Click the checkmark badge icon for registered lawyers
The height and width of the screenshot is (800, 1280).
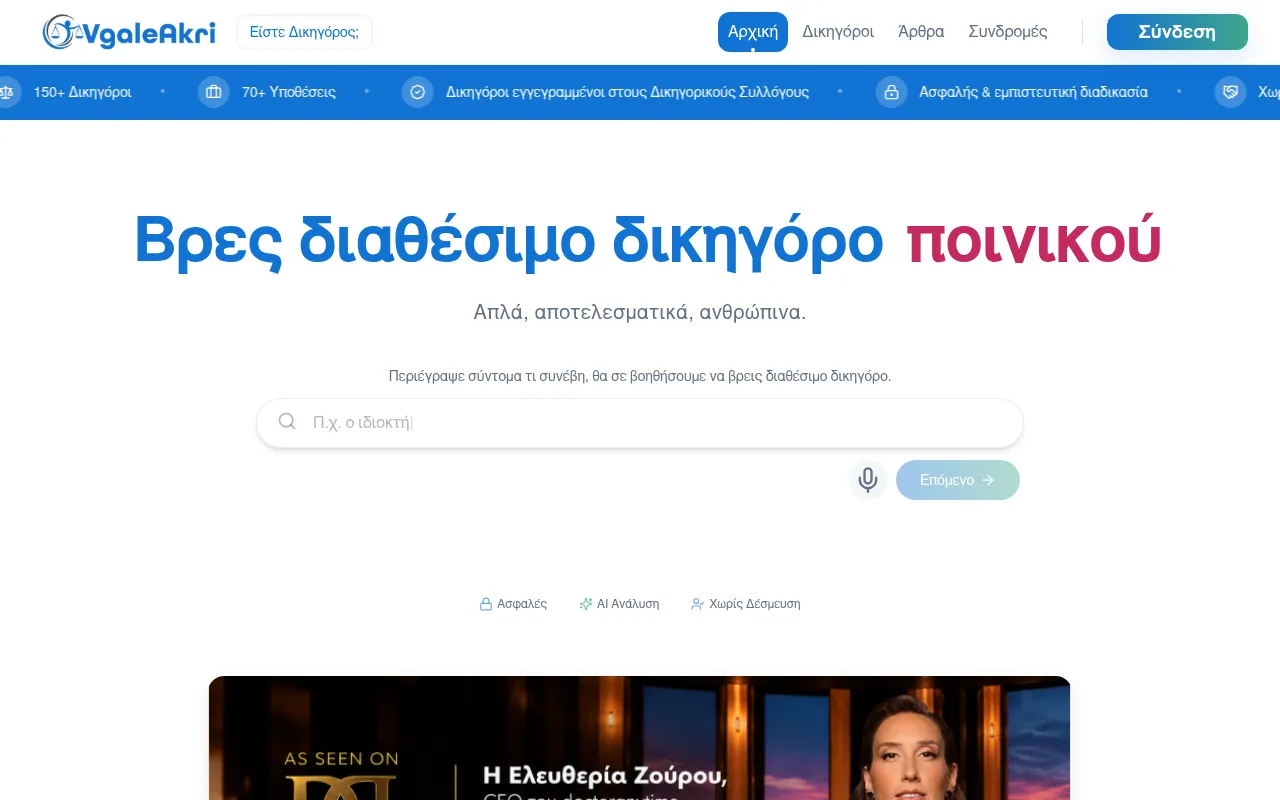pos(417,92)
